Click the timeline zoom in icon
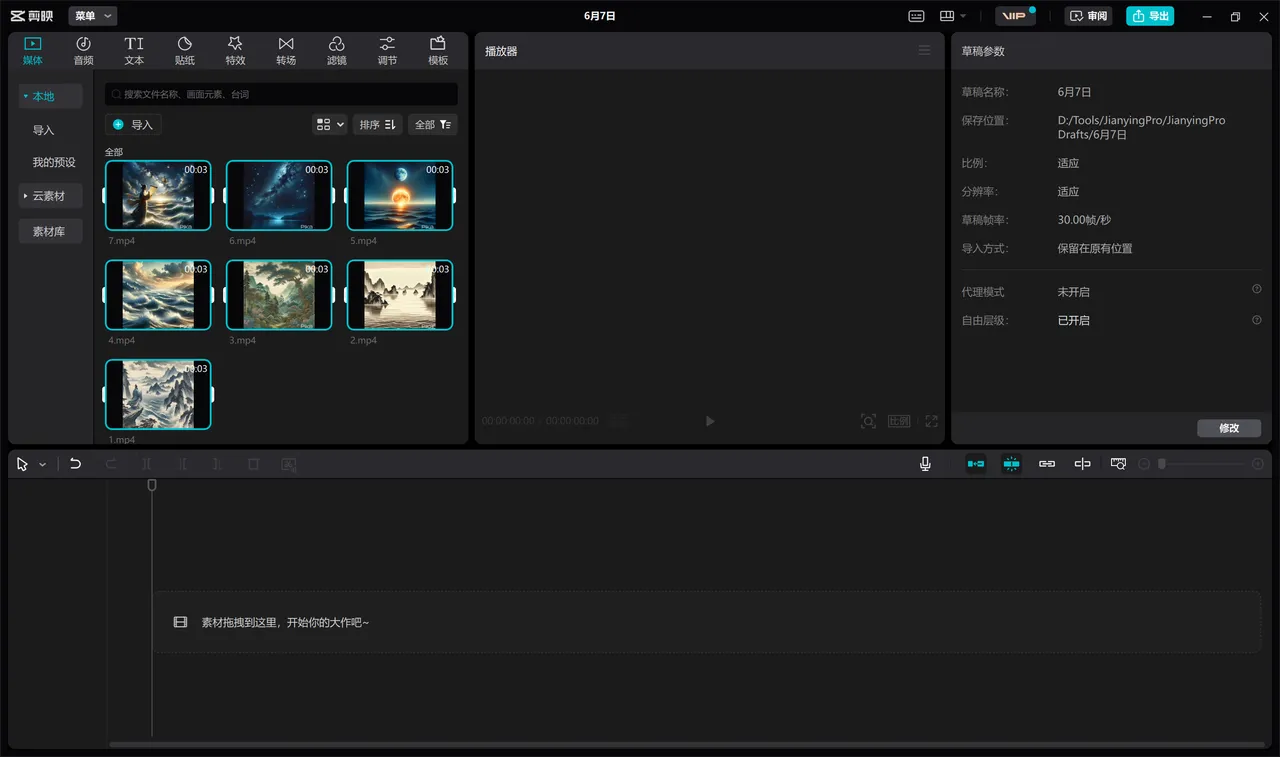 1258,464
